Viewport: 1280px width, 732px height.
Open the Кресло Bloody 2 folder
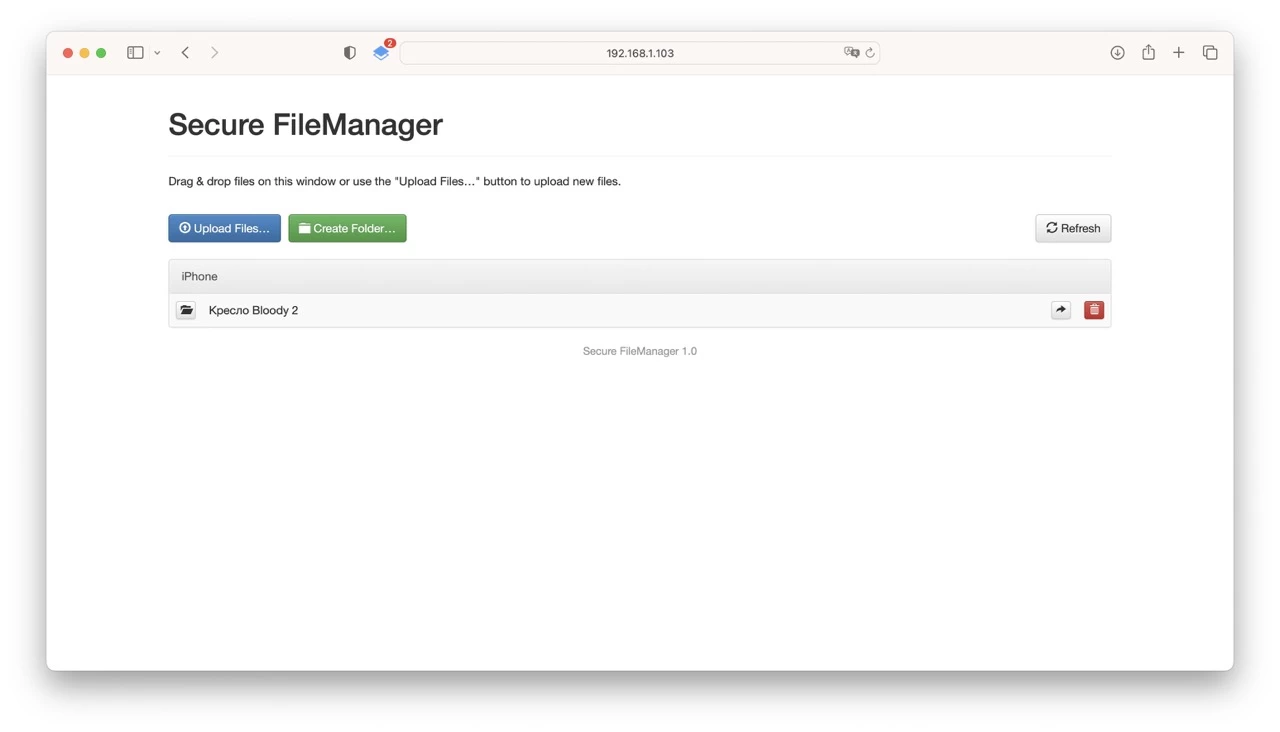pyautogui.click(x=253, y=310)
